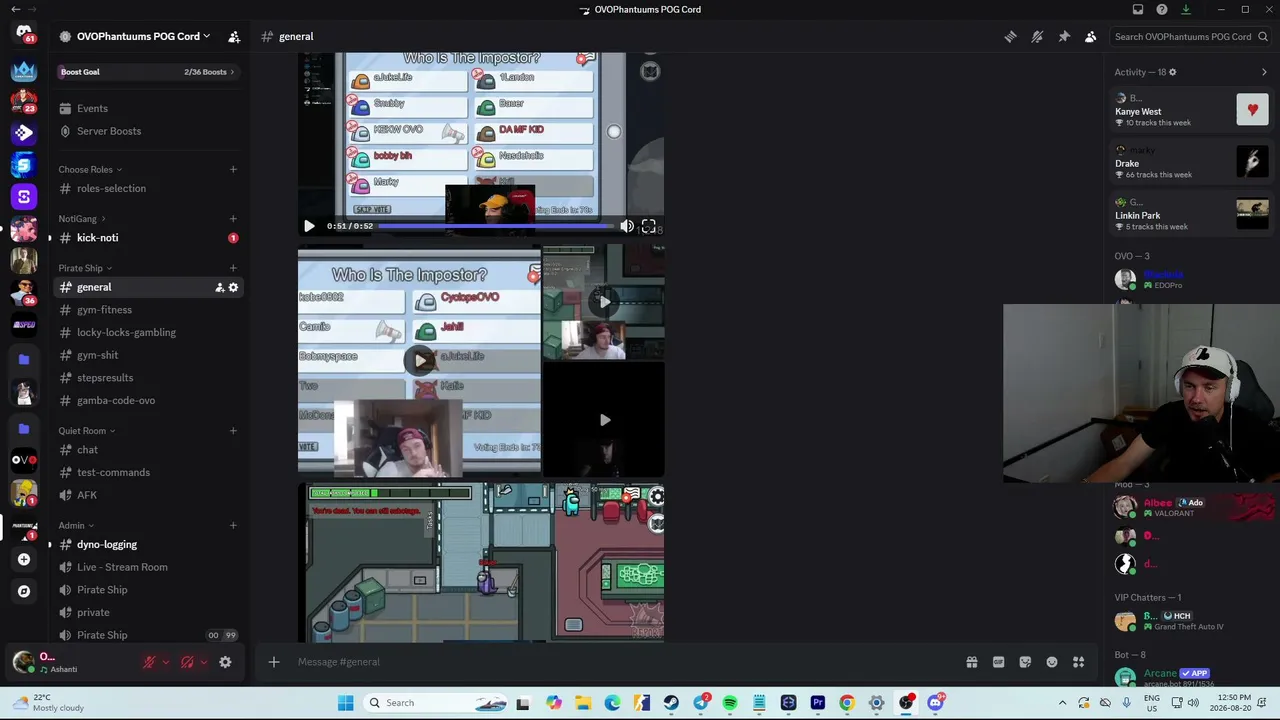Image resolution: width=1280 pixels, height=720 pixels.
Task: Show hidden system tray icons
Action: pos(1062,703)
